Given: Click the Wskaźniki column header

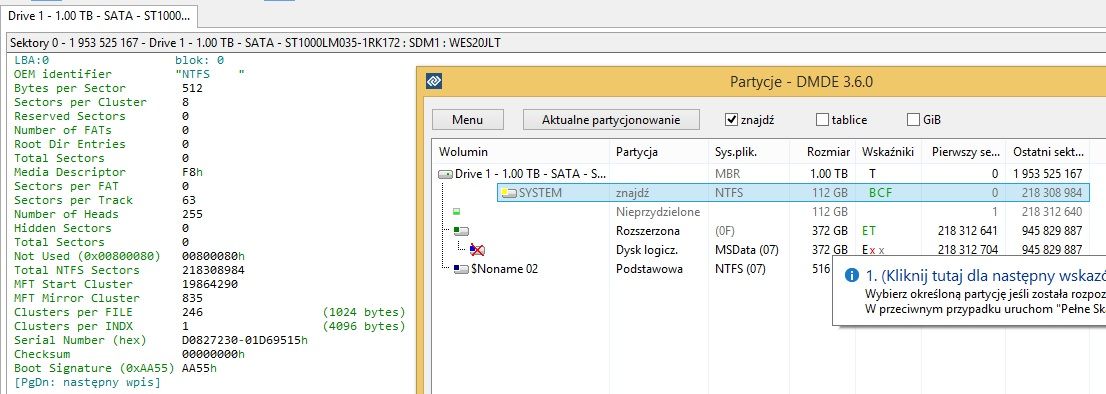Looking at the screenshot, I should point(888,152).
